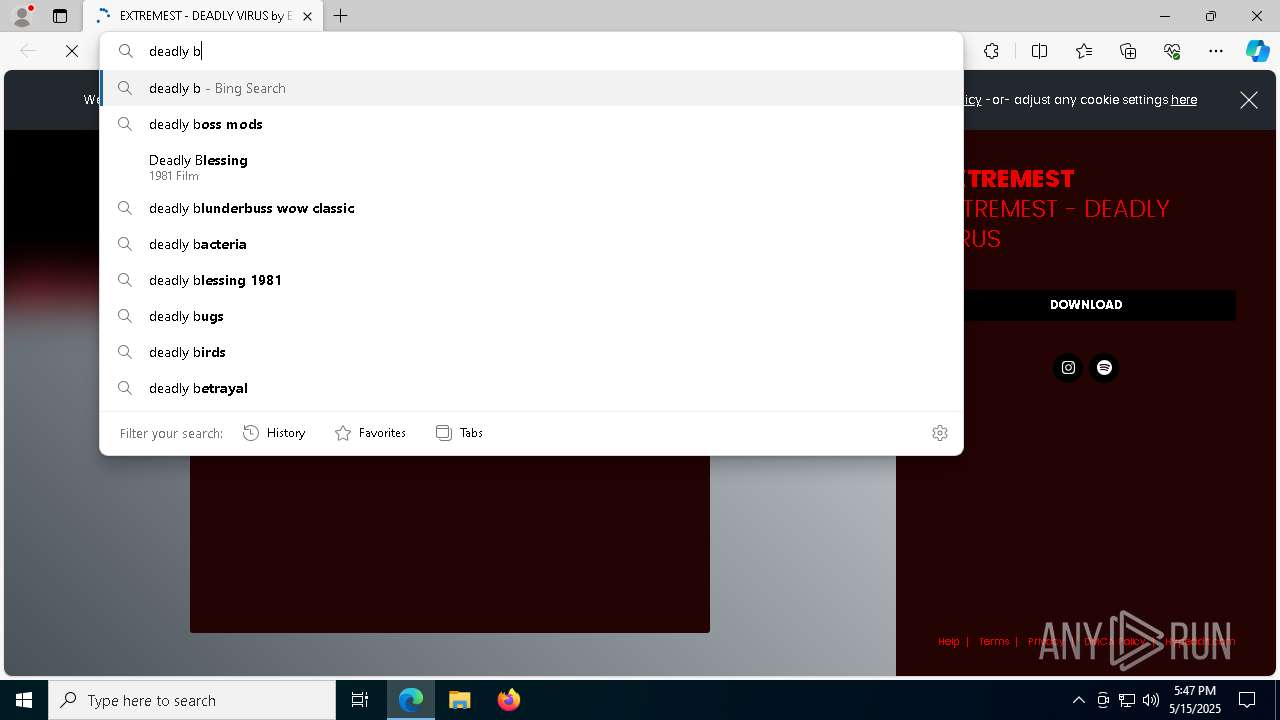Open Favorites star list icon
The width and height of the screenshot is (1280, 720).
[x=1084, y=51]
